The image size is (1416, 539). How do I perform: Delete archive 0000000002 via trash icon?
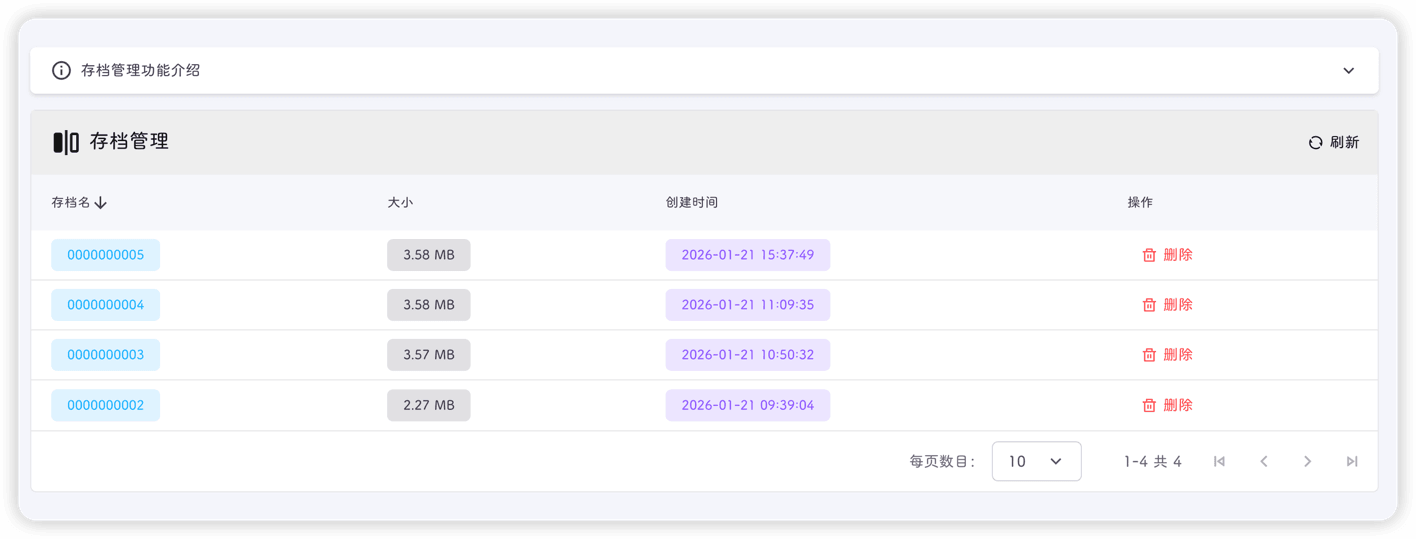1149,405
